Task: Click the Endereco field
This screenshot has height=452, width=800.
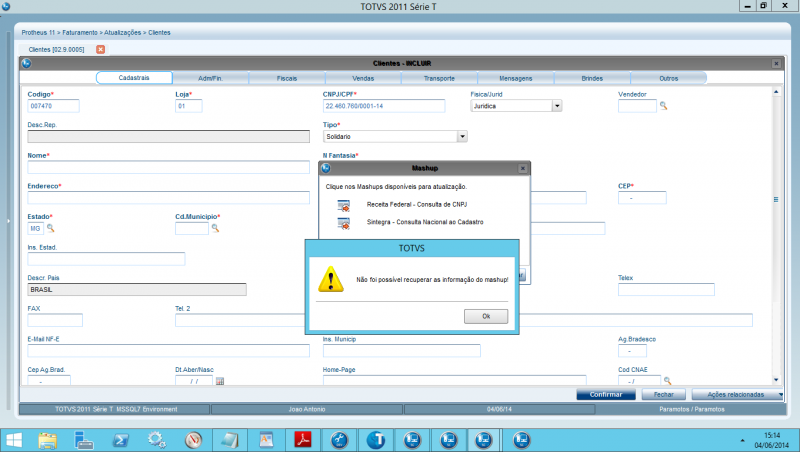Action: click(168, 198)
